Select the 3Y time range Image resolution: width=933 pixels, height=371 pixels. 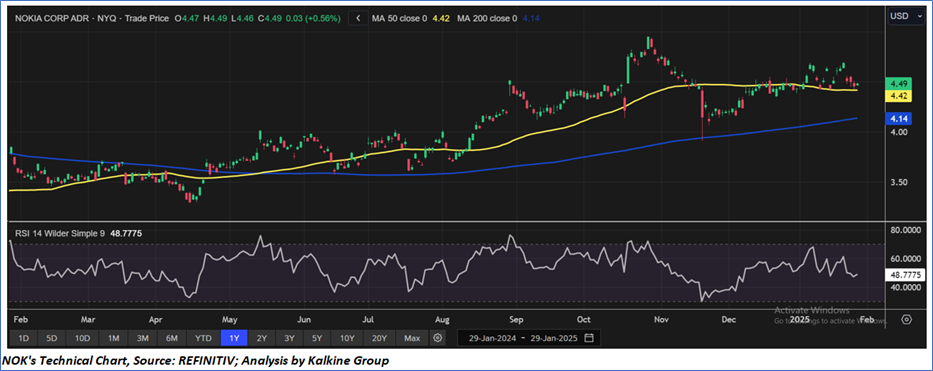tap(289, 338)
